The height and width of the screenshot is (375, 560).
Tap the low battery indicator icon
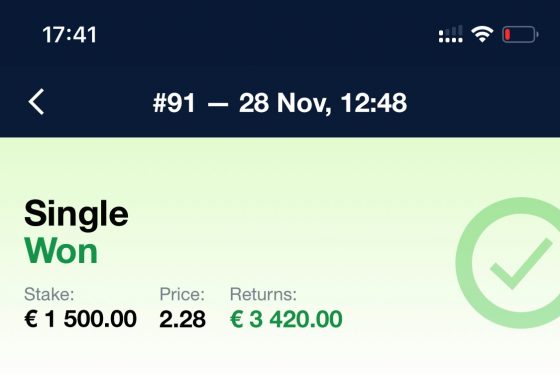(520, 35)
